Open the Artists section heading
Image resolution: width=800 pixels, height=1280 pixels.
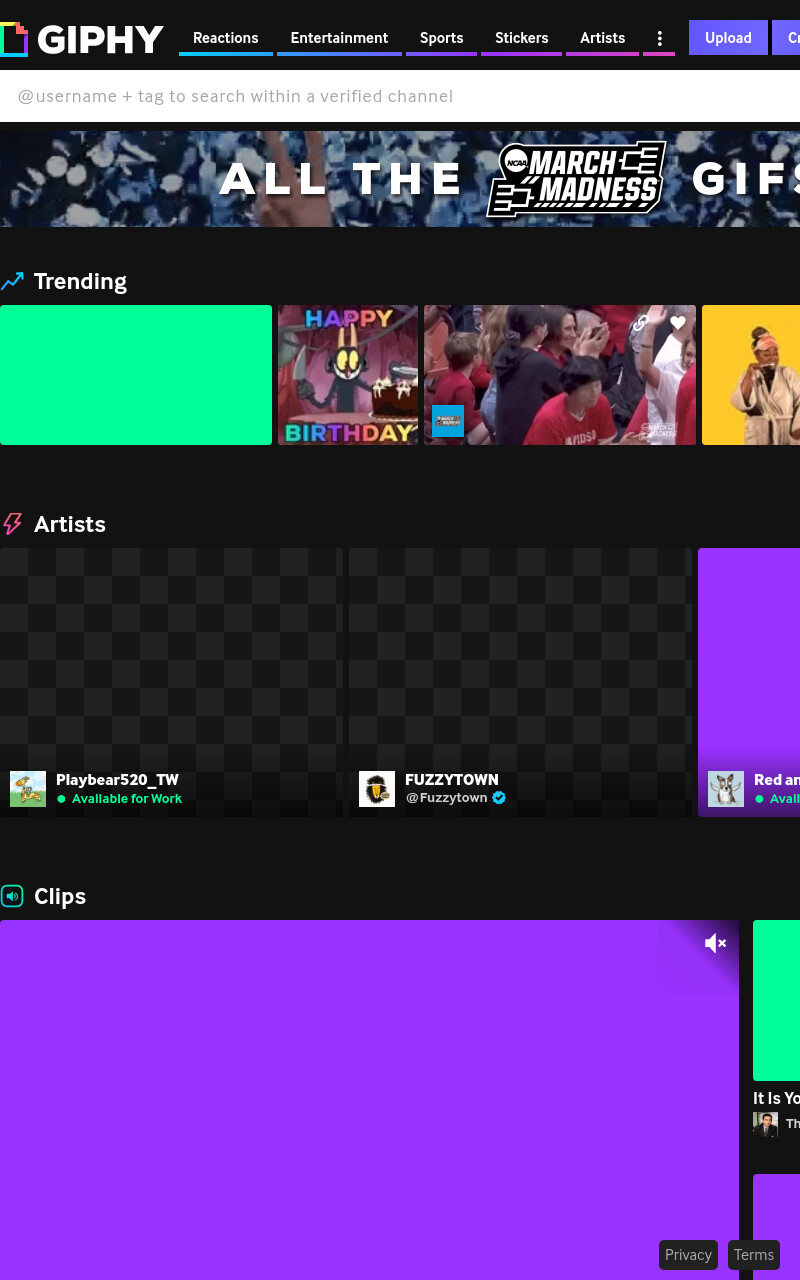point(70,524)
